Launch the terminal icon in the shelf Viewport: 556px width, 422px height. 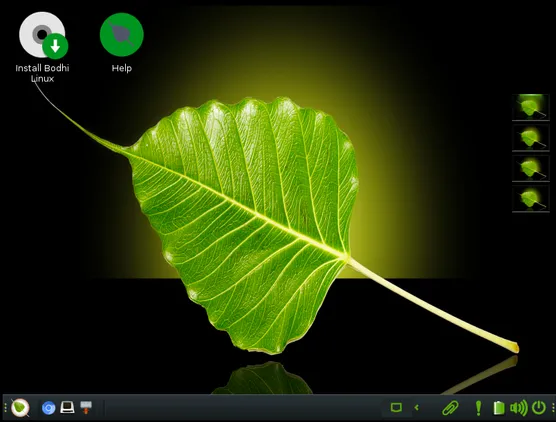(67, 407)
